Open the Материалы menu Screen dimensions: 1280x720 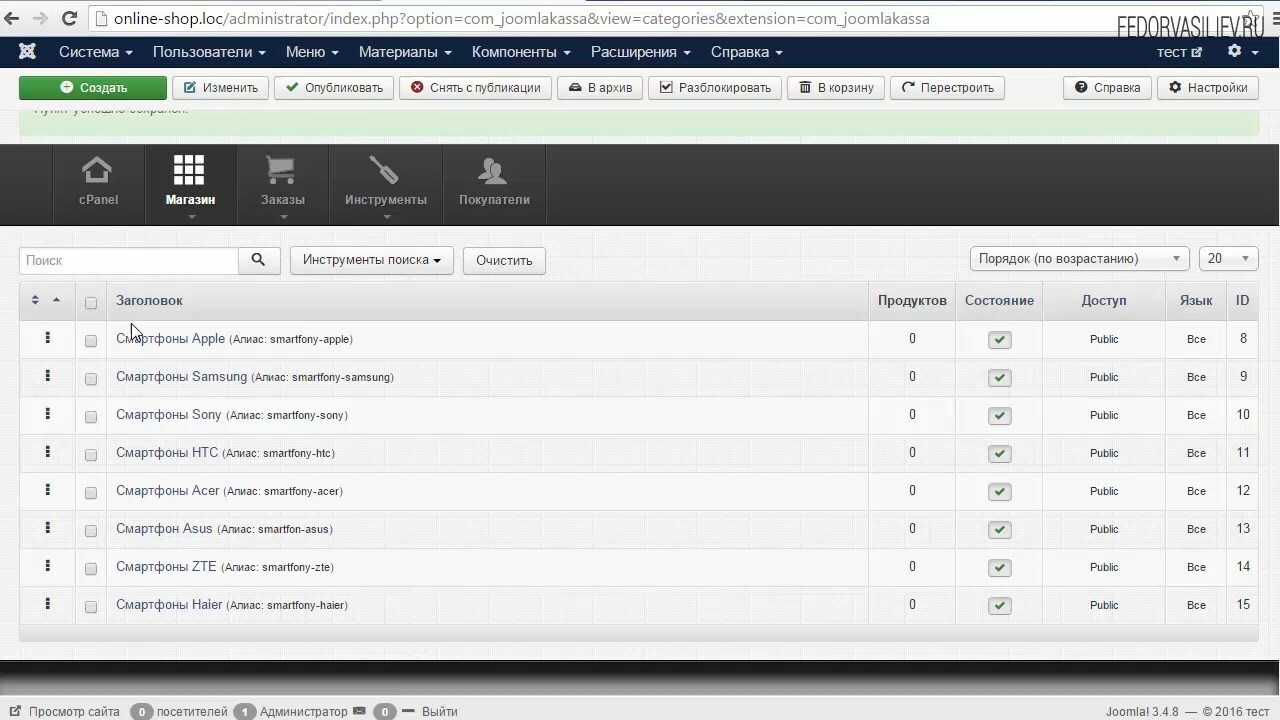point(405,52)
